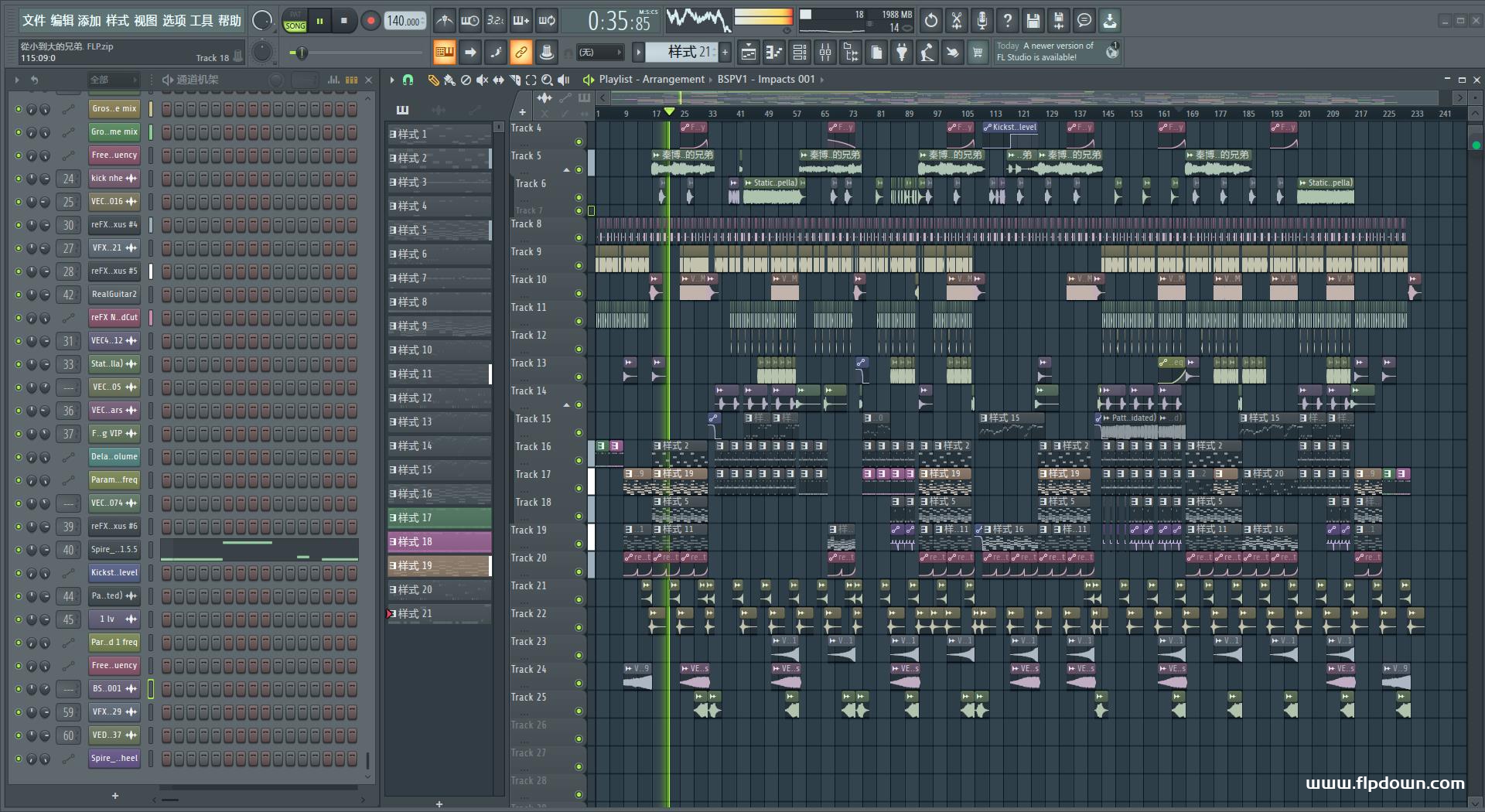1485x812 pixels.
Task: Mute Track 10 using its green LED
Action: (x=579, y=294)
